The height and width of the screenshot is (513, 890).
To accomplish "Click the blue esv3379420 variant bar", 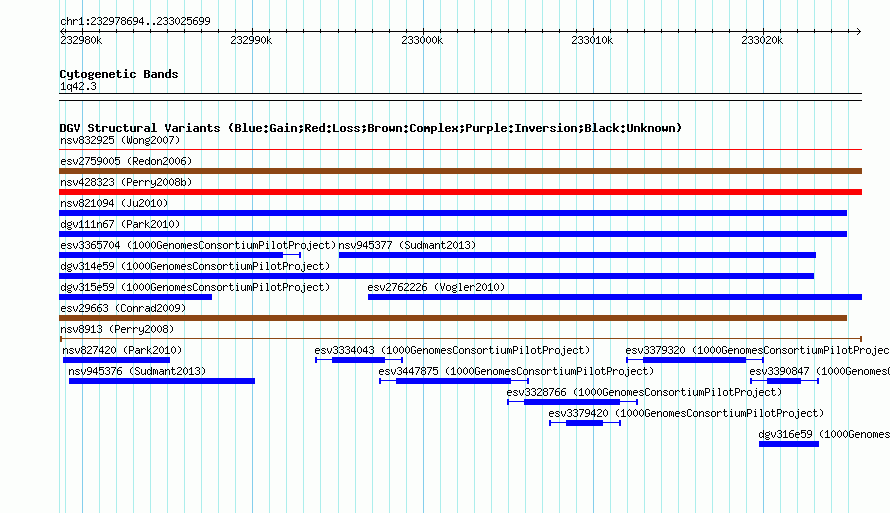I will pyautogui.click(x=585, y=423).
